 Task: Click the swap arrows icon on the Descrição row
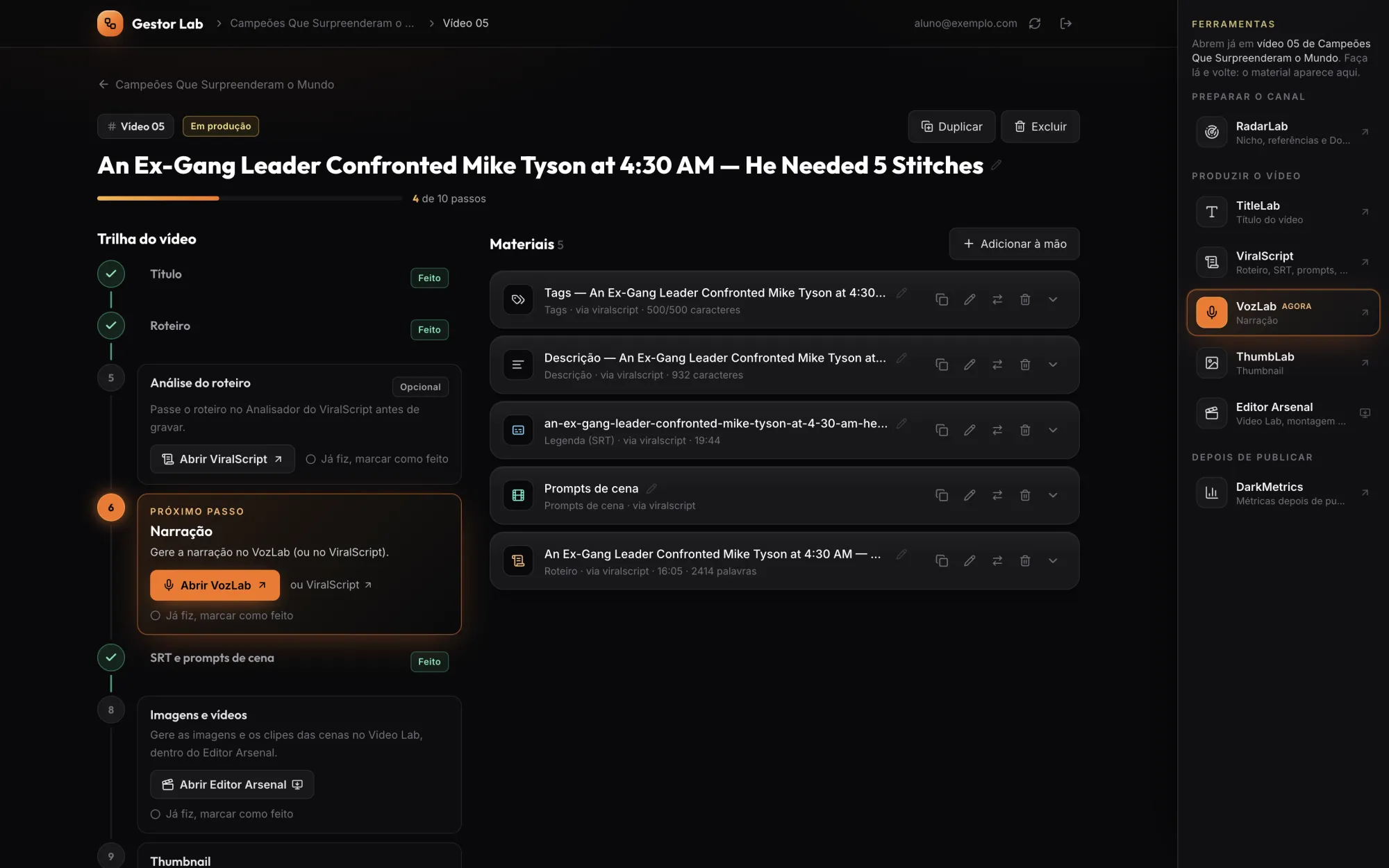(x=997, y=365)
